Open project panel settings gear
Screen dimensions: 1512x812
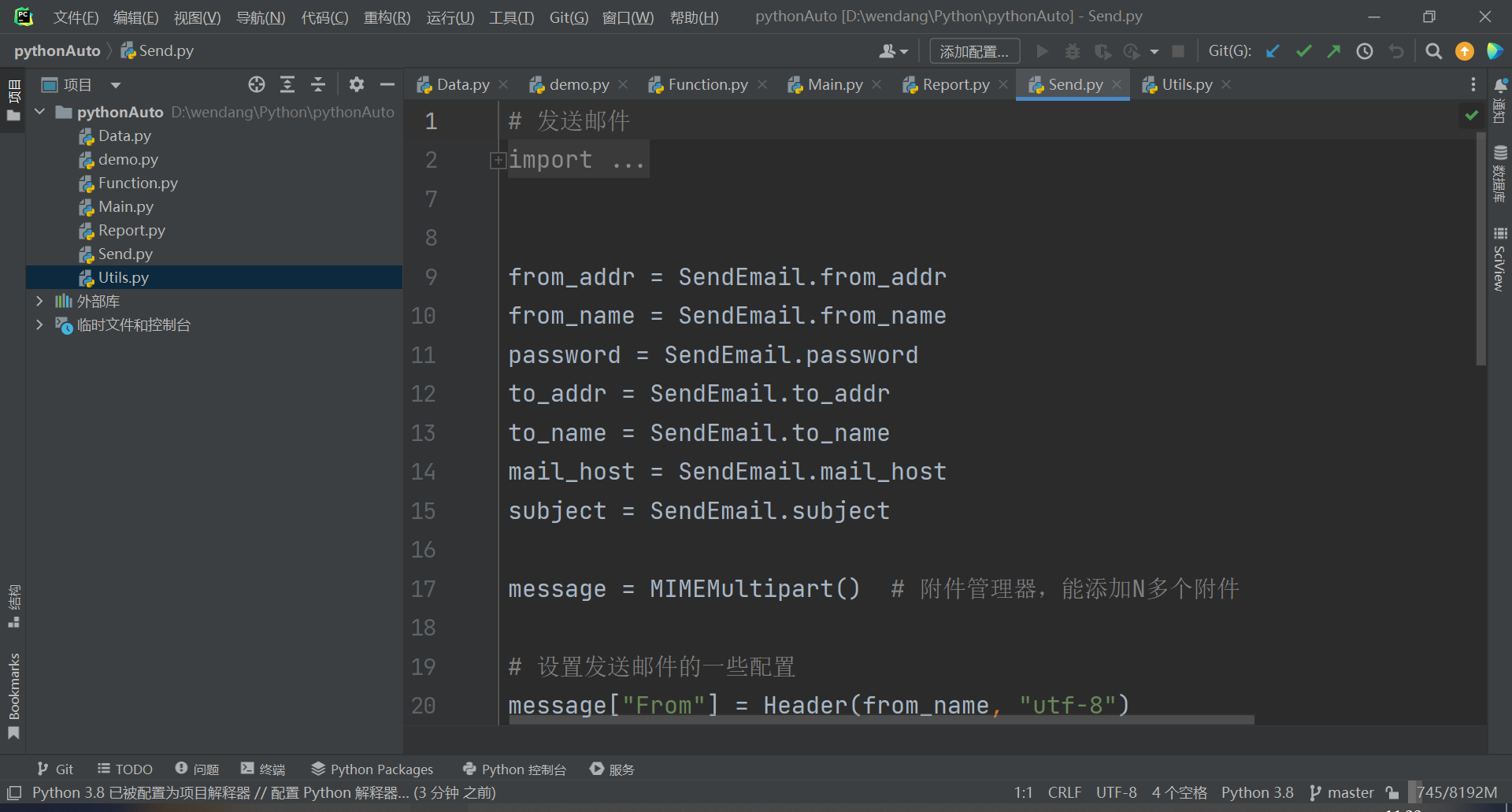click(x=357, y=84)
